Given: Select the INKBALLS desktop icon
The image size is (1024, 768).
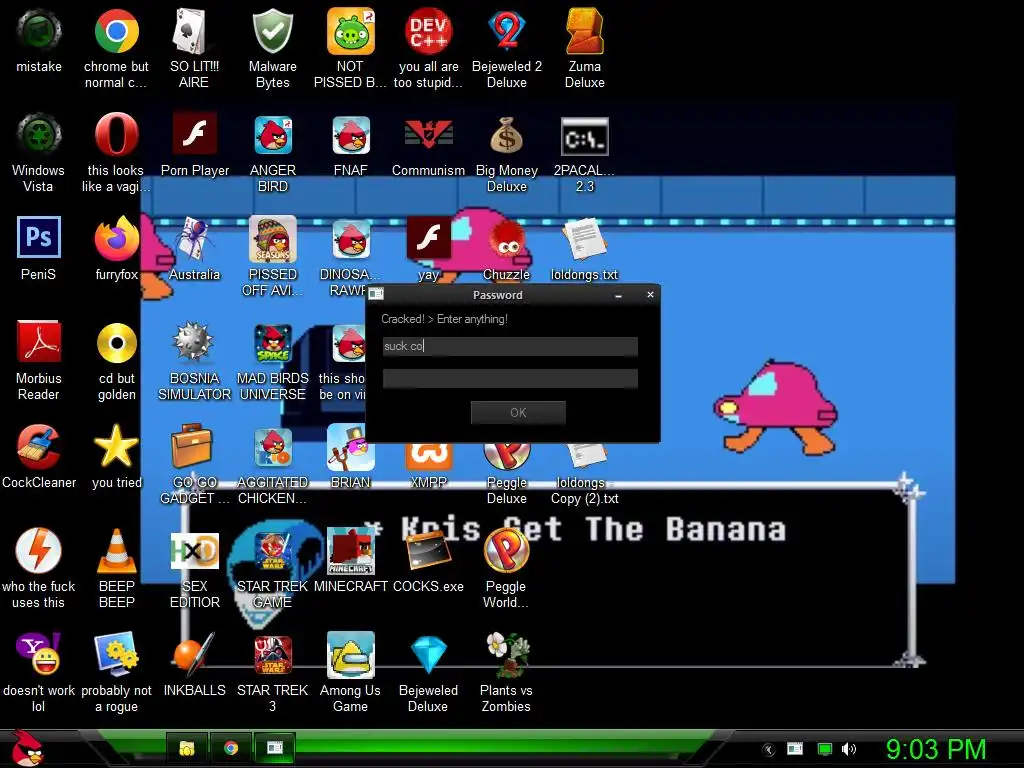Looking at the screenshot, I should click(194, 654).
